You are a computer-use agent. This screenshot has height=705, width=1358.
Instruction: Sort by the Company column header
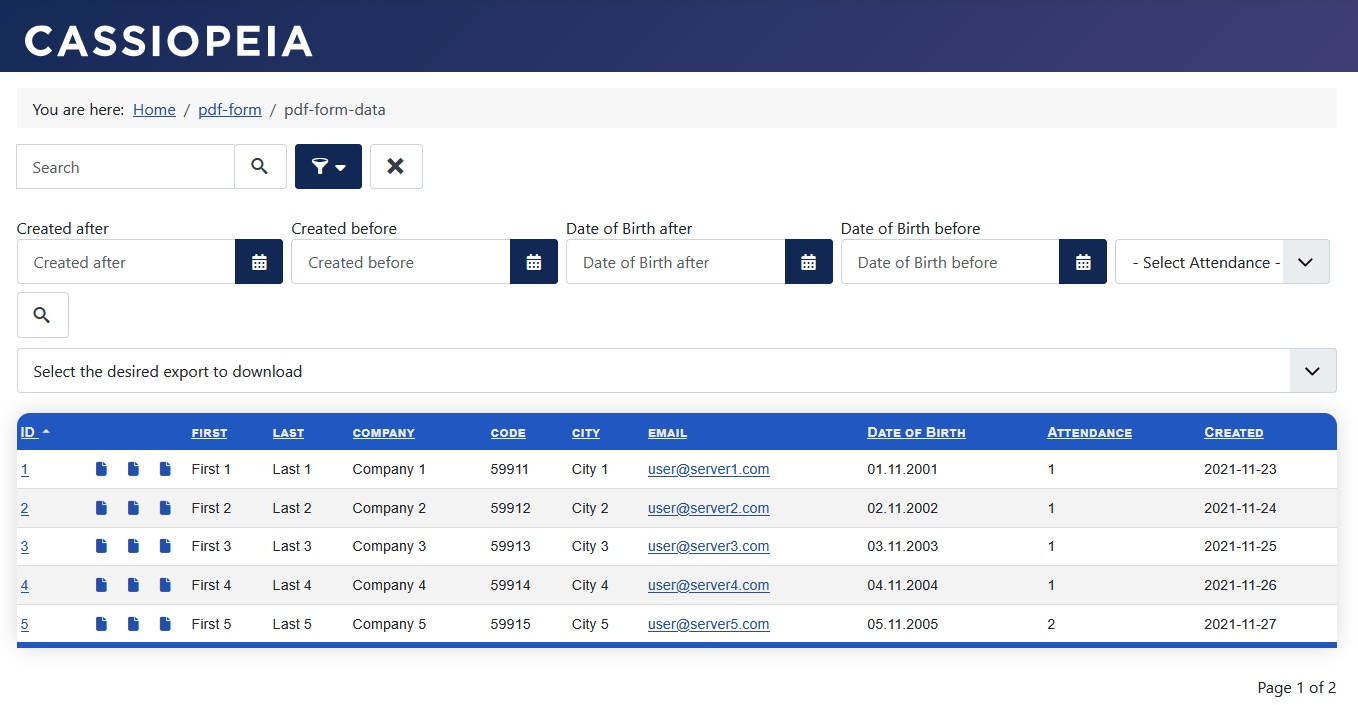tap(383, 433)
